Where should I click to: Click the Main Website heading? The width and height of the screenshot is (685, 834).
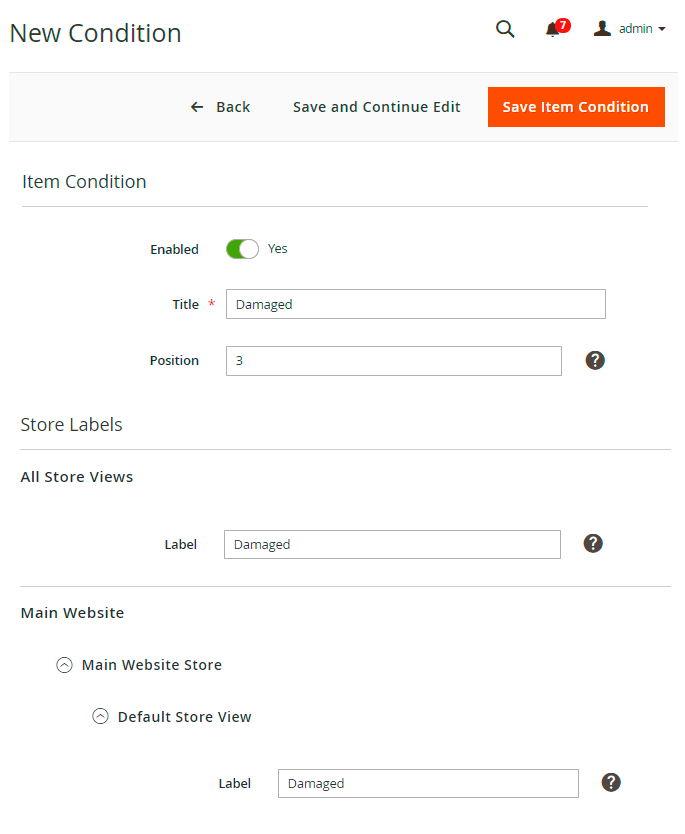click(x=72, y=613)
